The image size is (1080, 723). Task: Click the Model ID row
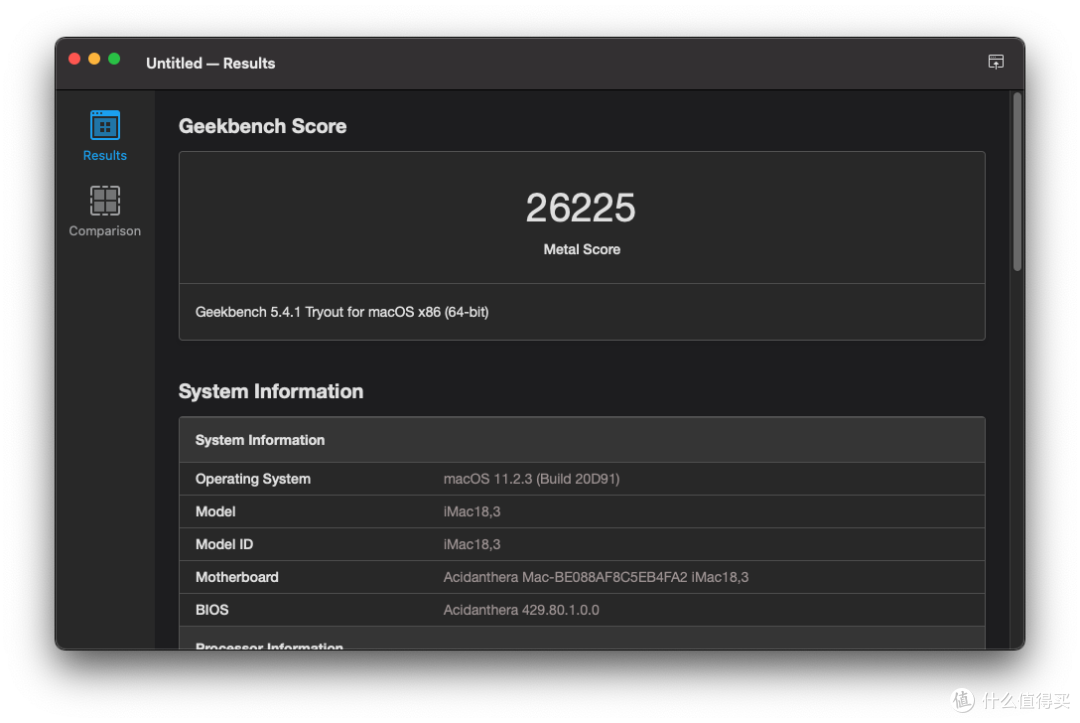[x=582, y=544]
